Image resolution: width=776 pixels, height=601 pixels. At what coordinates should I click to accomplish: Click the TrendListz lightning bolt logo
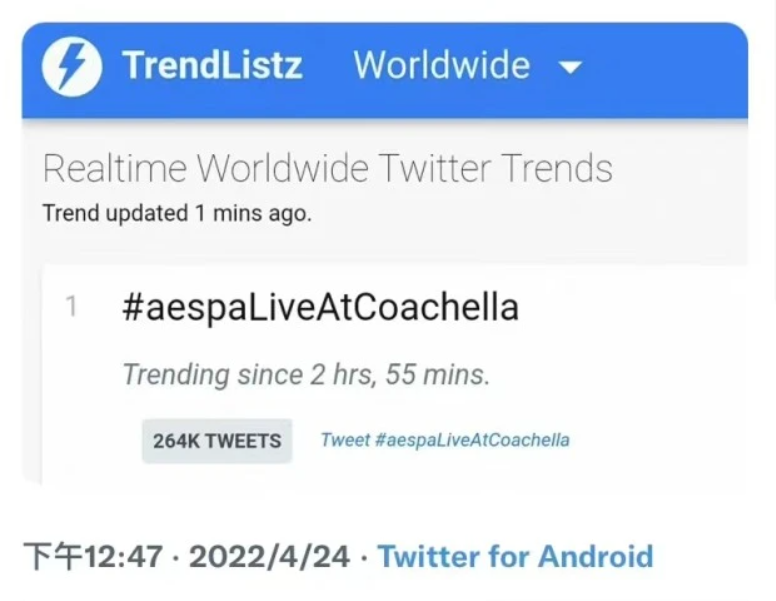(72, 68)
